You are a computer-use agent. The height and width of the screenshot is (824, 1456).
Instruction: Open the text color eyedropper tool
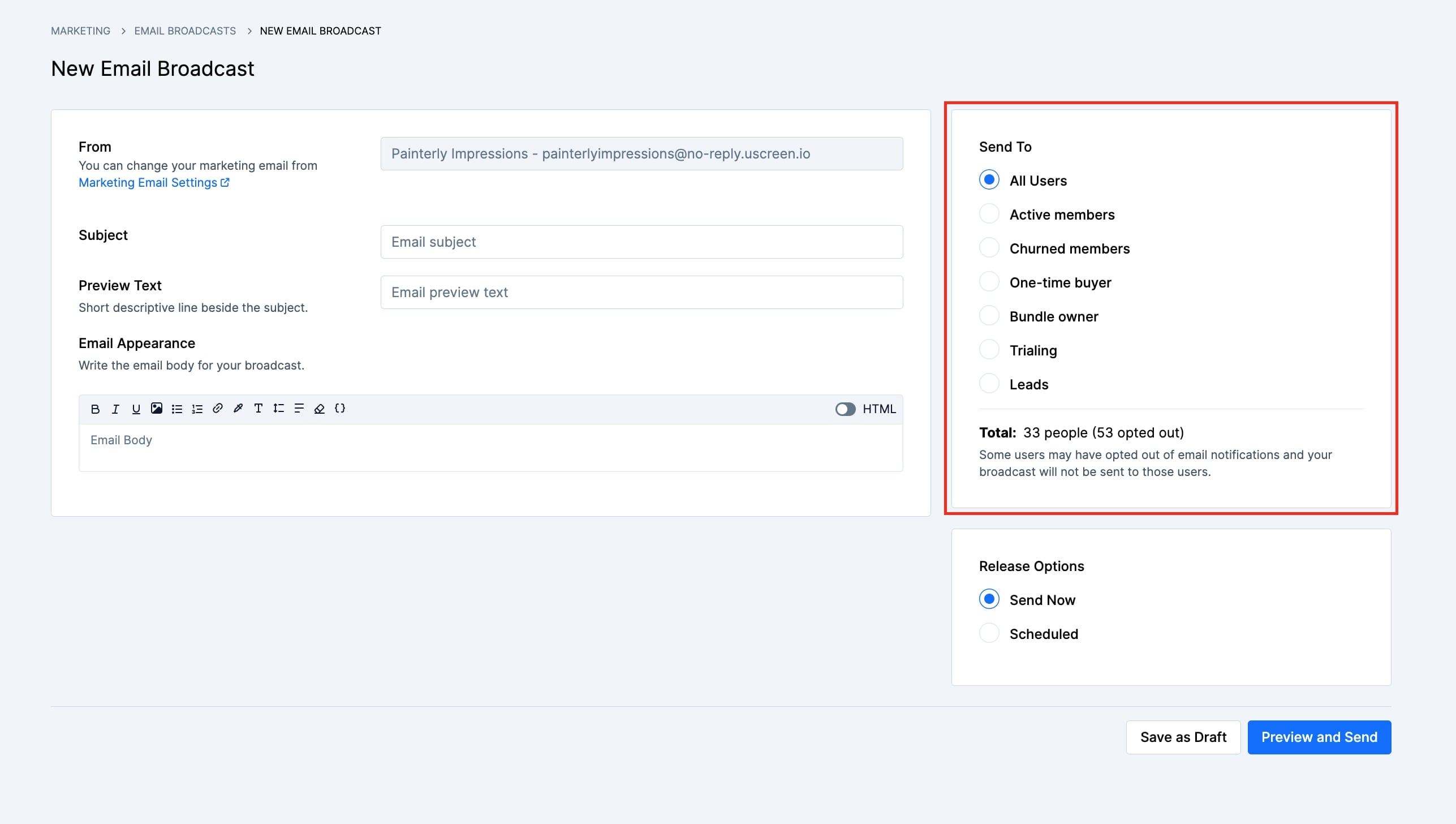pos(238,409)
